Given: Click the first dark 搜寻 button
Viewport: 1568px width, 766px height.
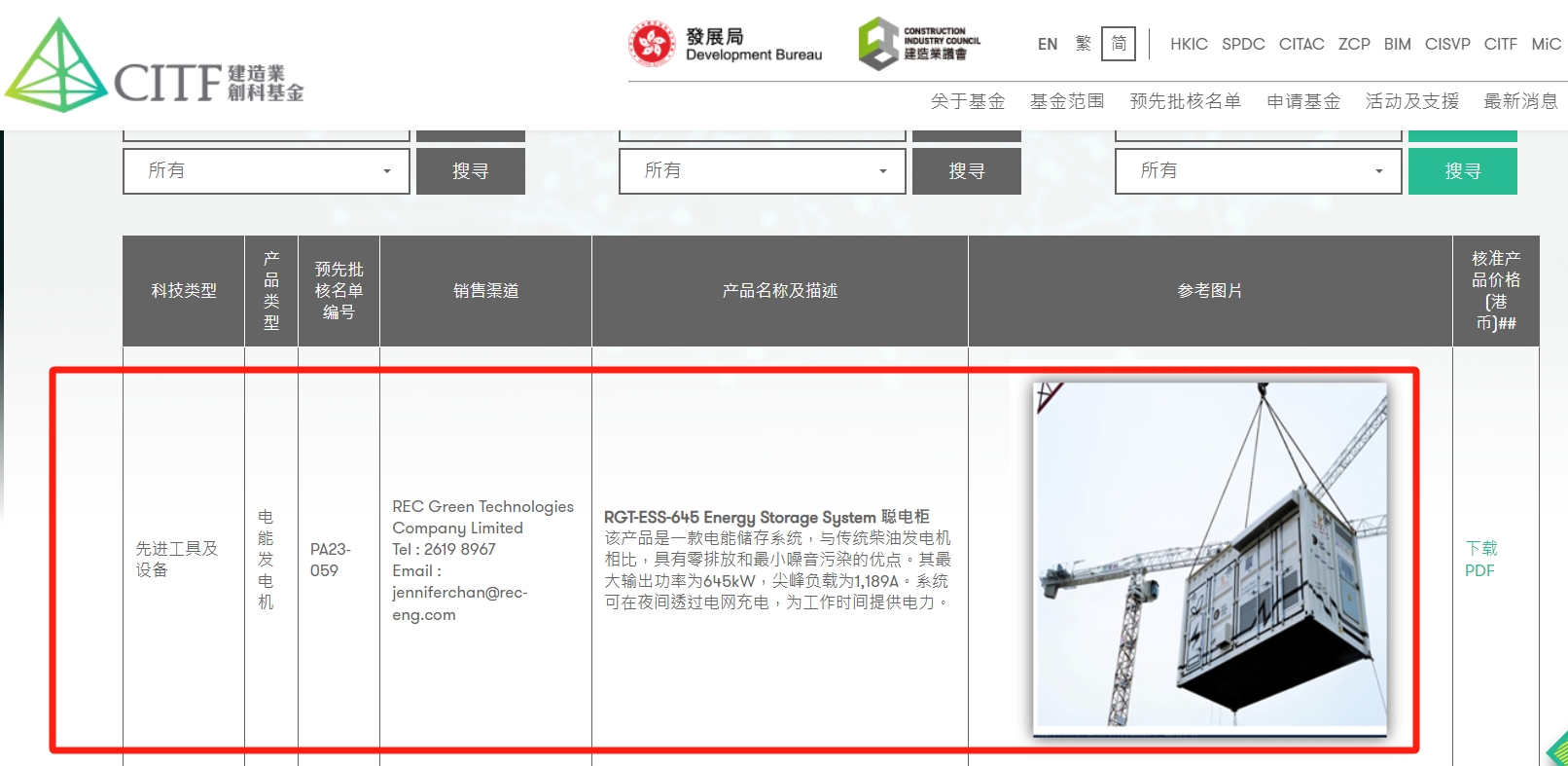Looking at the screenshot, I should (x=471, y=171).
